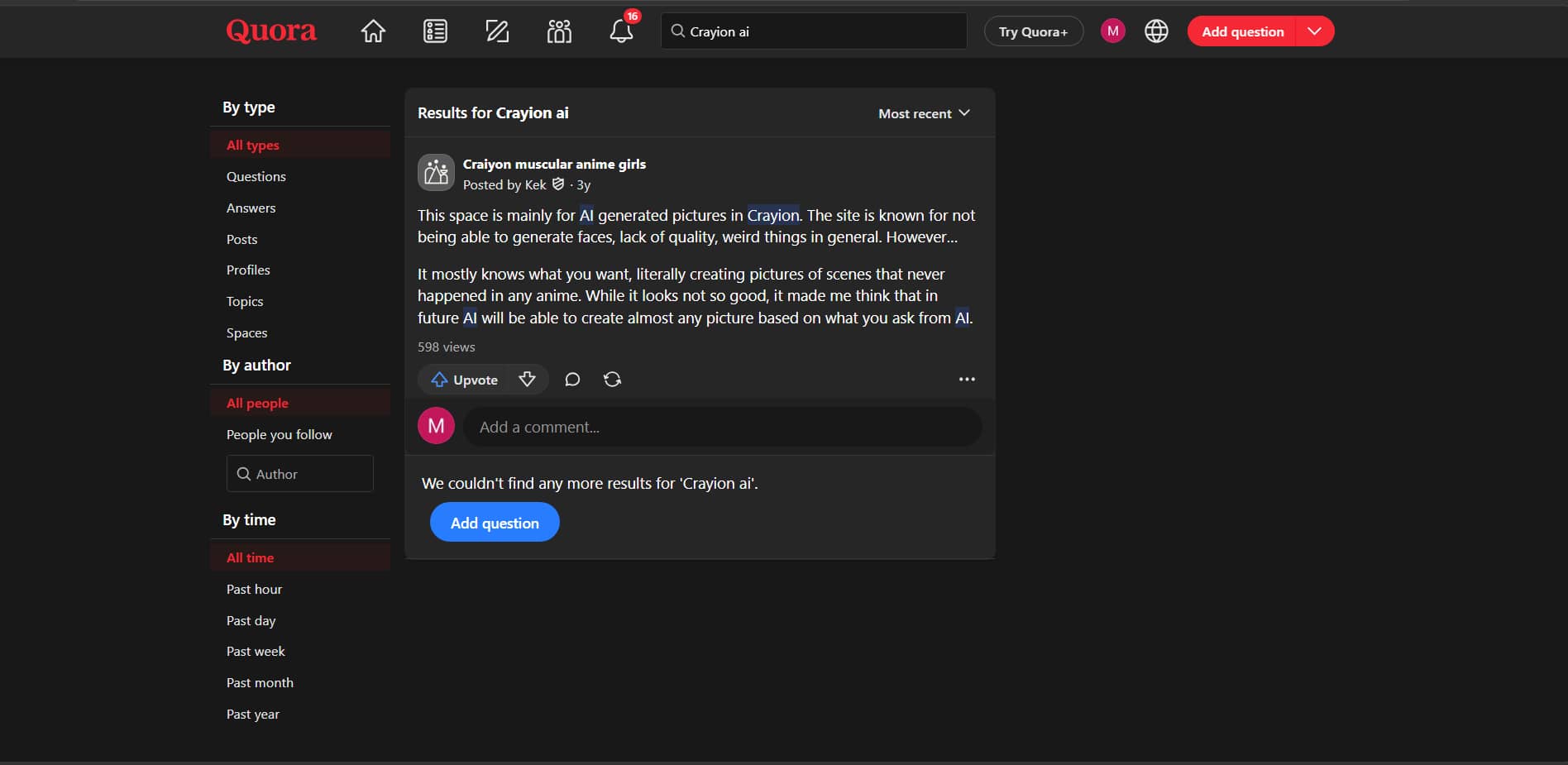
Task: Filter results to Past week
Action: pyautogui.click(x=256, y=651)
